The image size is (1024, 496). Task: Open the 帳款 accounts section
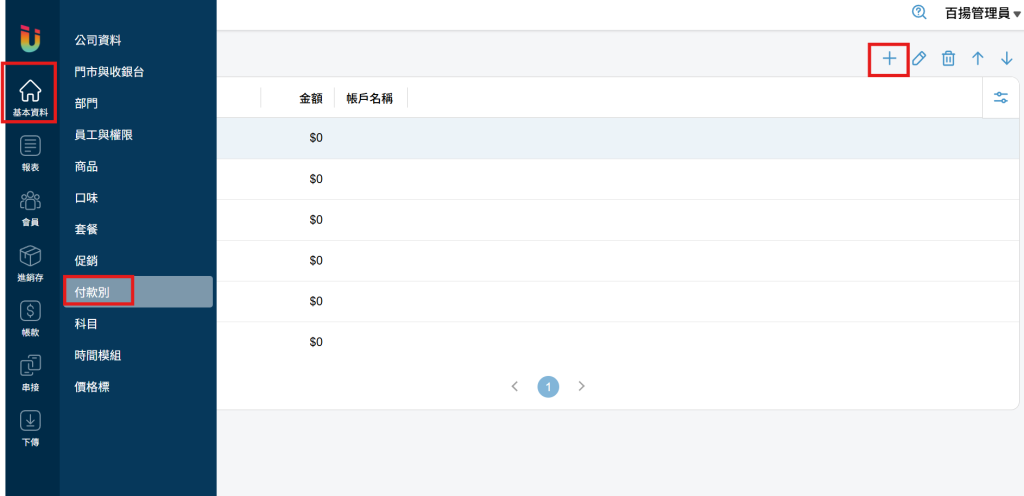click(x=30, y=317)
